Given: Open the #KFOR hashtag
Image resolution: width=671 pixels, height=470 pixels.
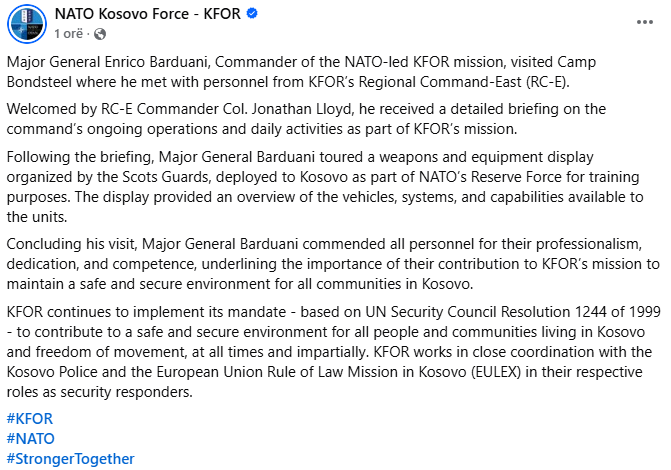Looking at the screenshot, I should (29, 418).
